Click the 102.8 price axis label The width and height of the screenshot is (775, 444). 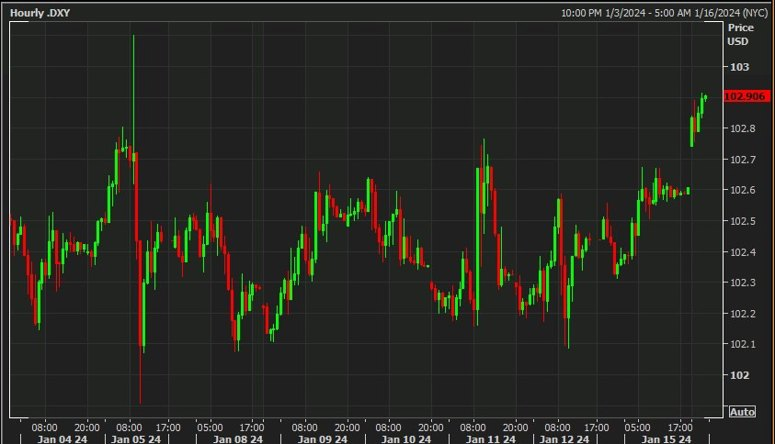coord(743,129)
